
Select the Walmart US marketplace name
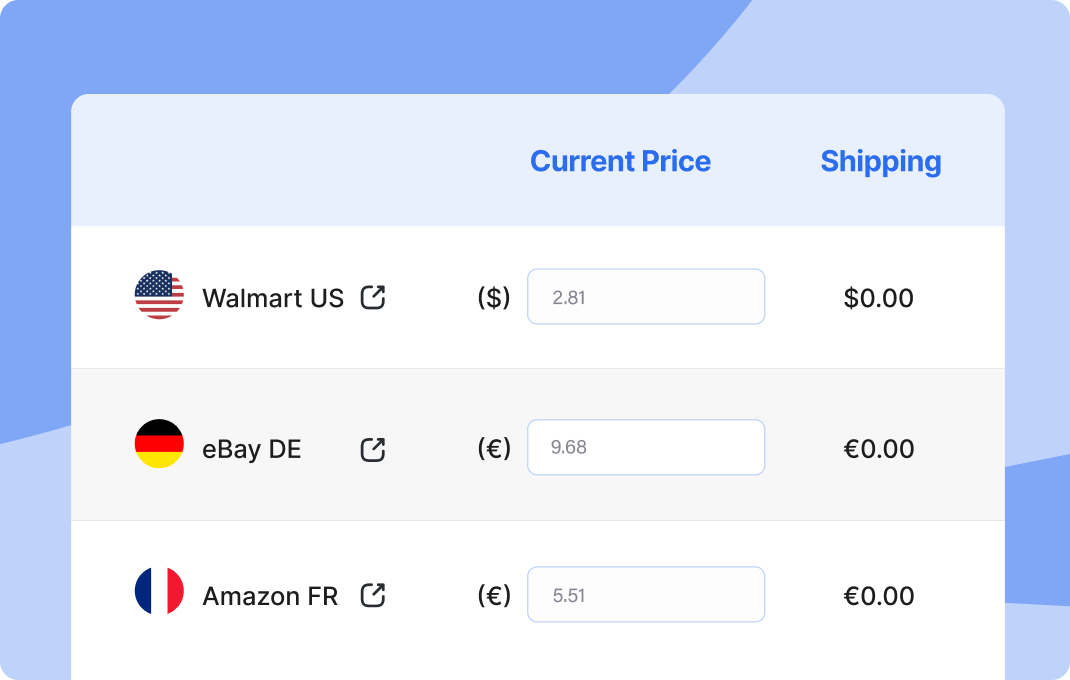point(273,298)
